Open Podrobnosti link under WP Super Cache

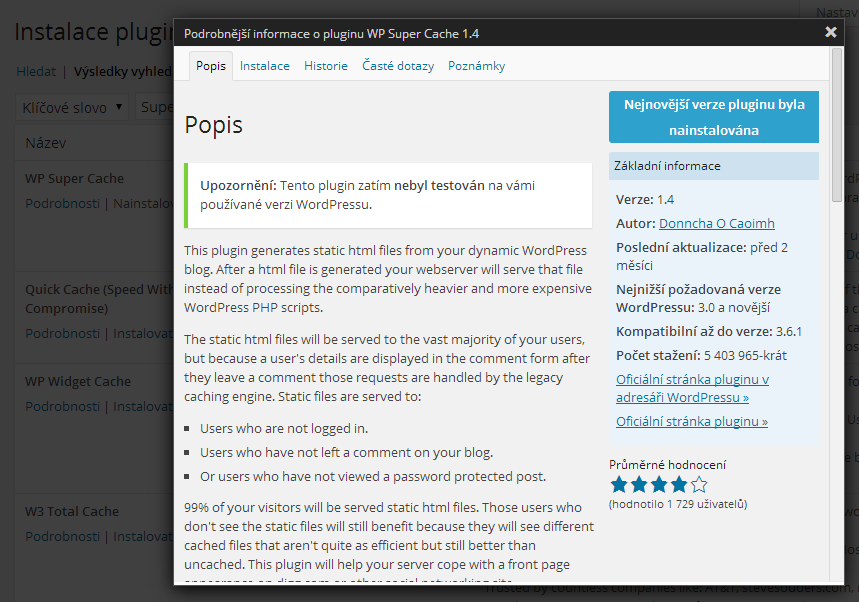pos(62,204)
